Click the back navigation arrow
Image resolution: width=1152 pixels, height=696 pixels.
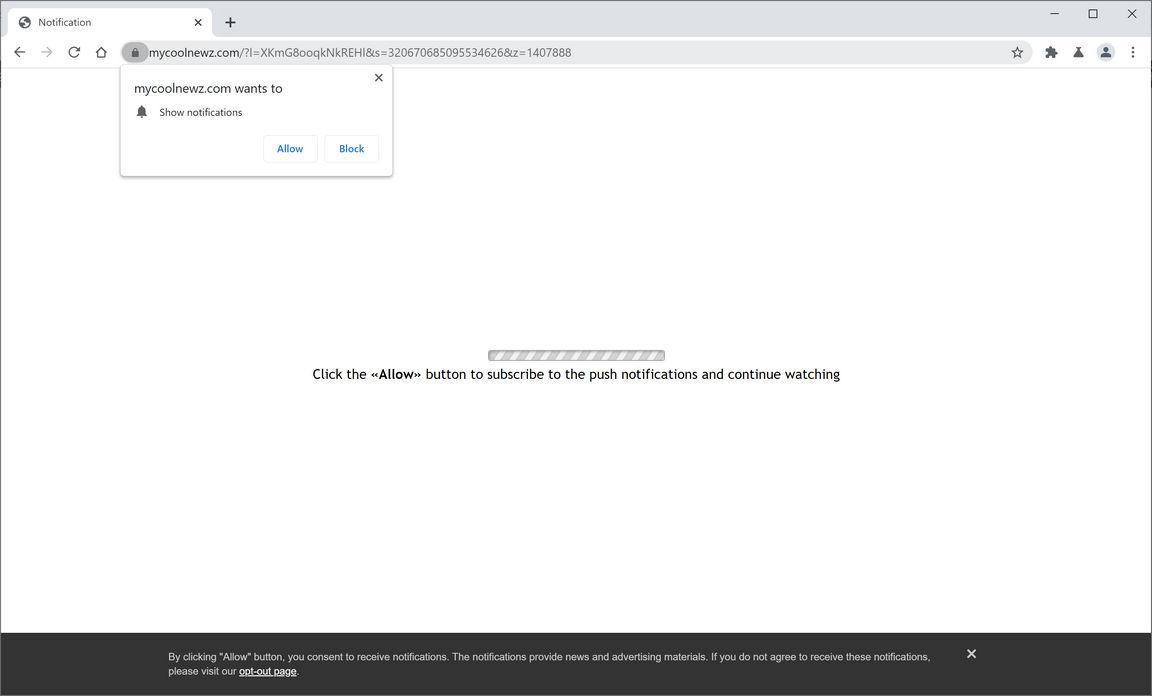[x=20, y=52]
